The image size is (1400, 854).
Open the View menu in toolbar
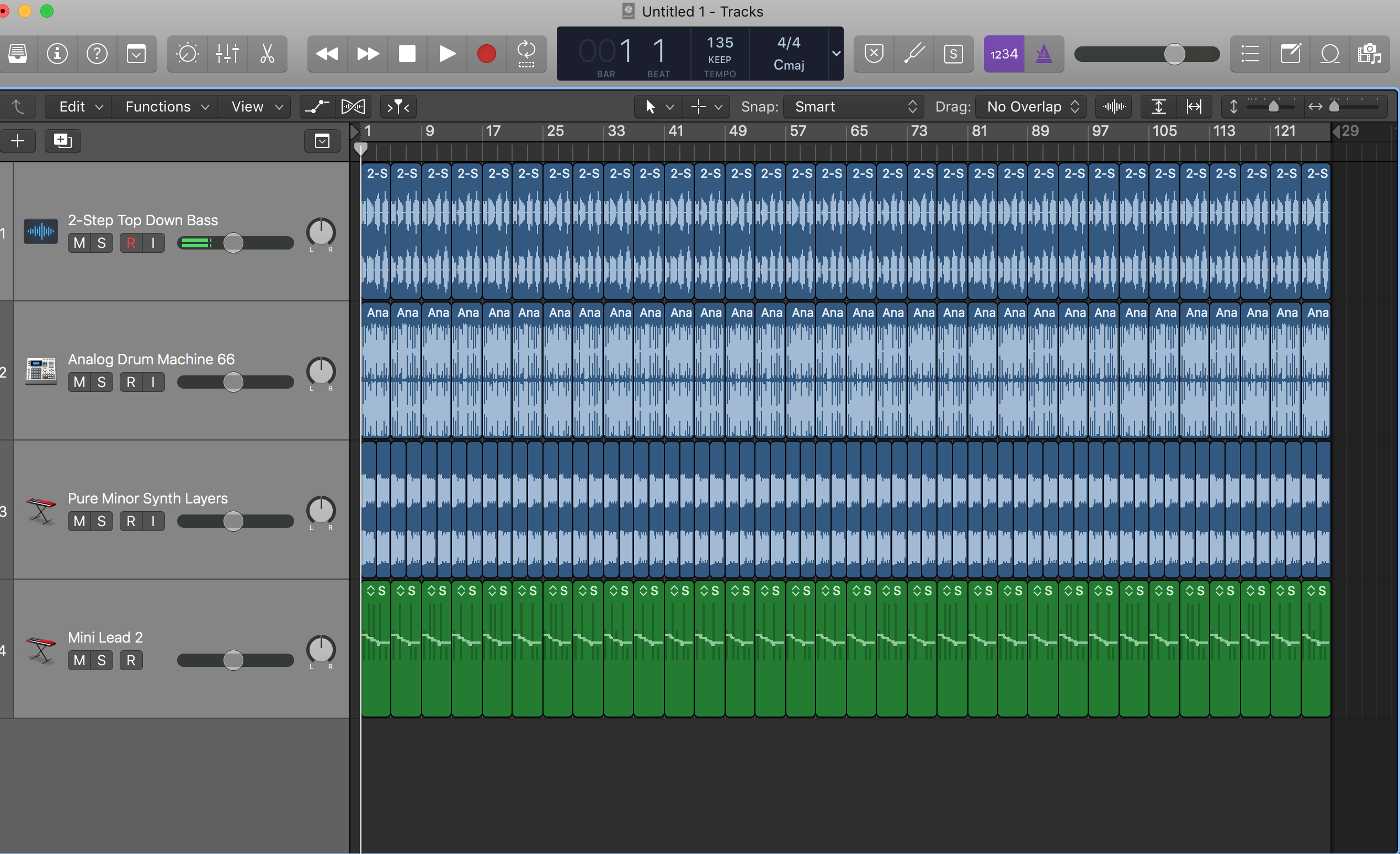tap(254, 107)
